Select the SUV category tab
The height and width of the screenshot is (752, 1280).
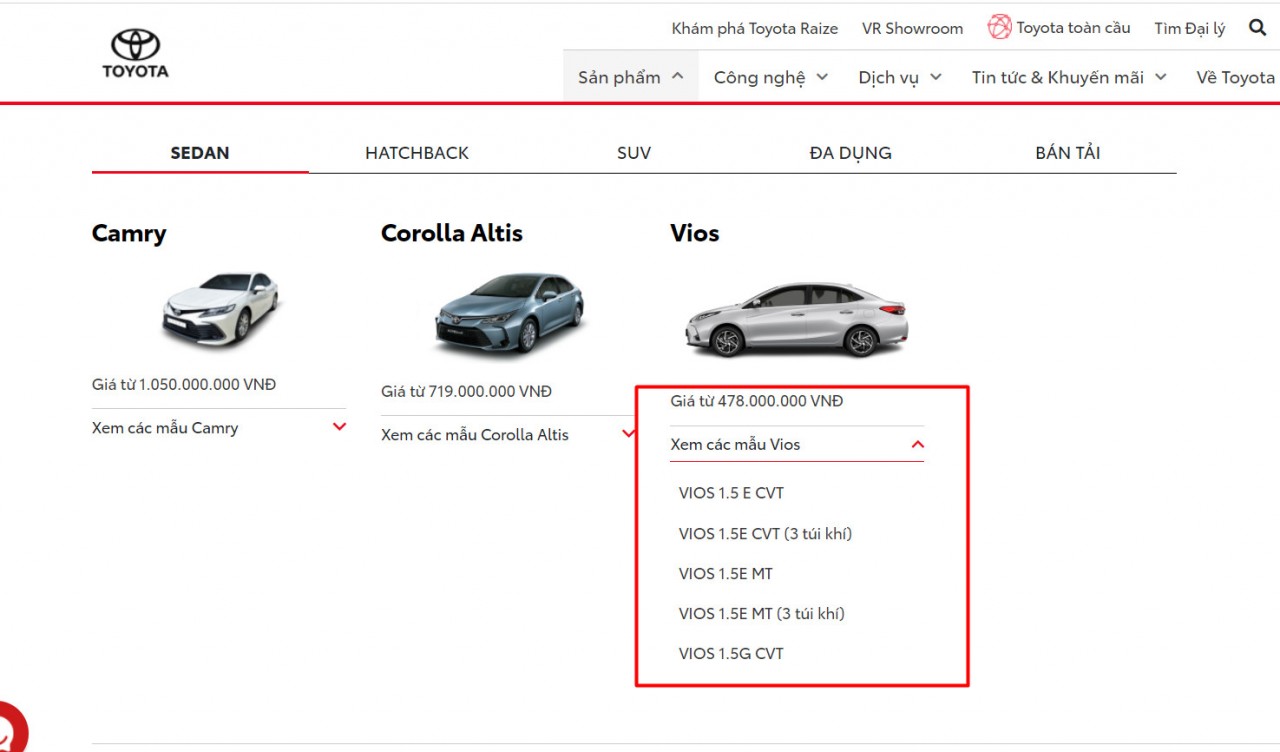click(x=634, y=152)
